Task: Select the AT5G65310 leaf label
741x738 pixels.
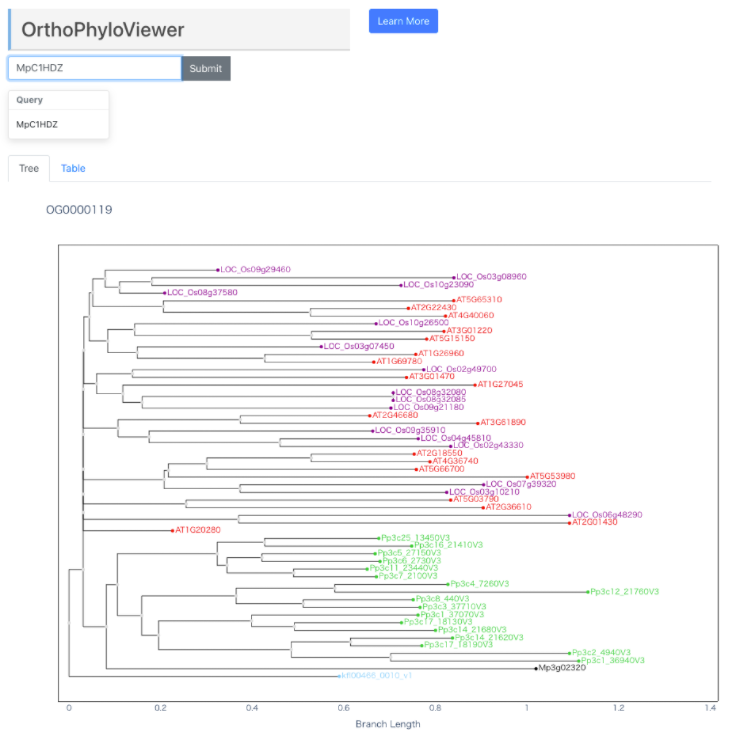Action: 480,300
